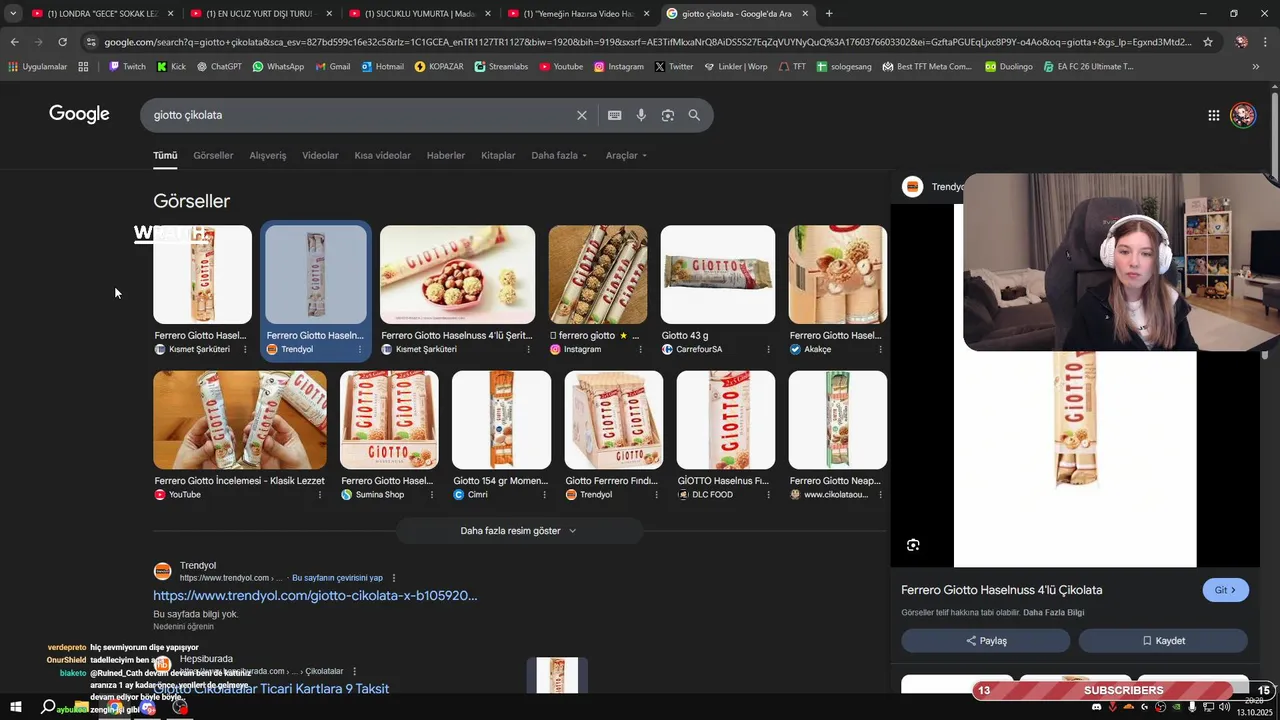The image size is (1280, 720).
Task: Click the Chrome address bar URL
Action: 647,42
